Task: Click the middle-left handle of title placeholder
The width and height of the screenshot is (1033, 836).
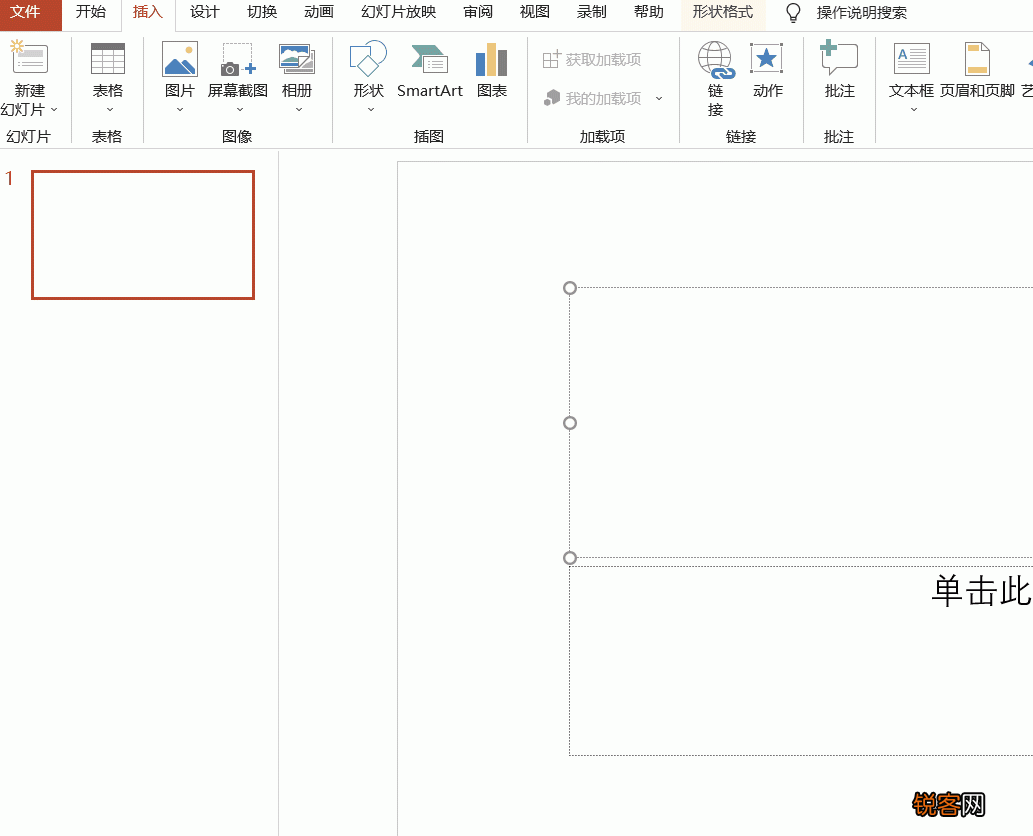Action: point(570,423)
